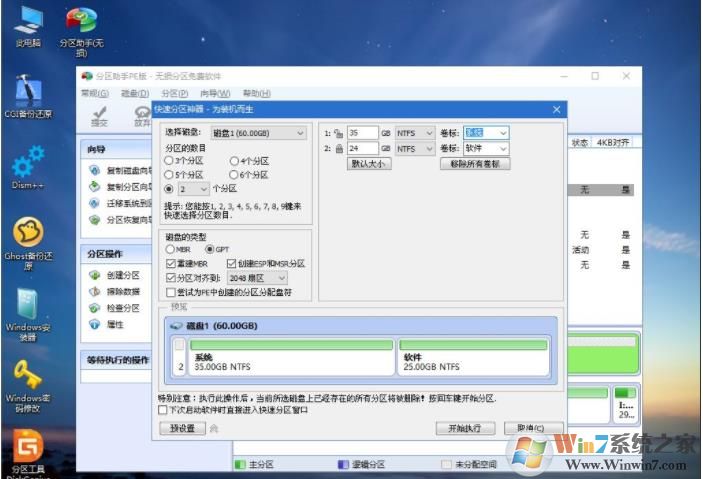Open the 2048 扇区 alignment dropdown

pyautogui.click(x=257, y=278)
